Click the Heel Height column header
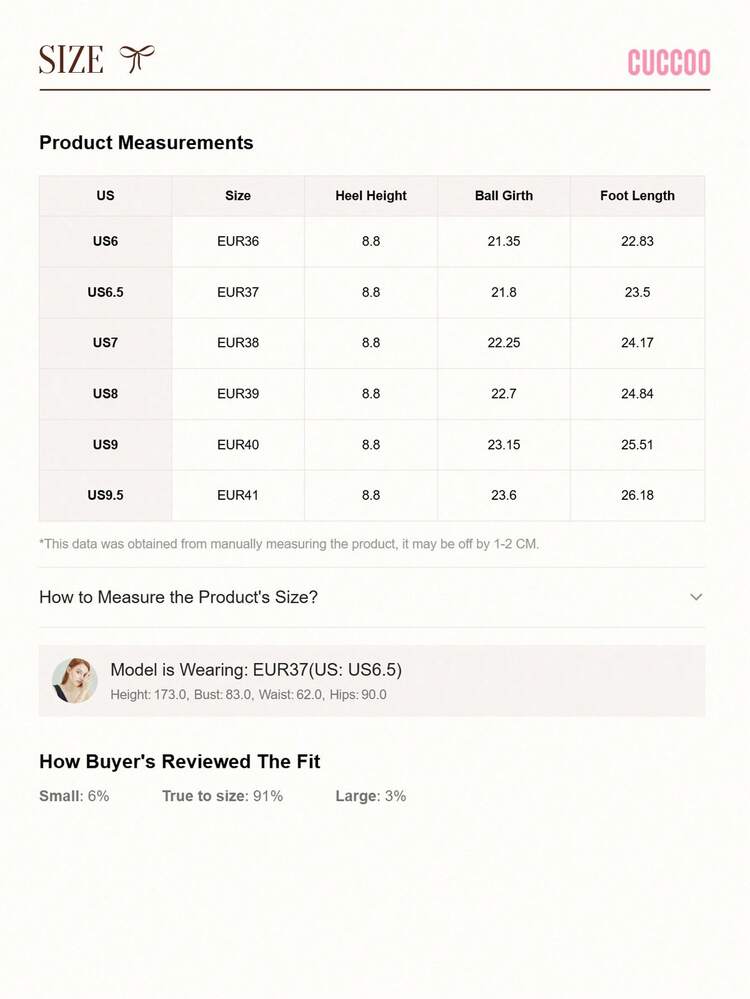 point(371,196)
